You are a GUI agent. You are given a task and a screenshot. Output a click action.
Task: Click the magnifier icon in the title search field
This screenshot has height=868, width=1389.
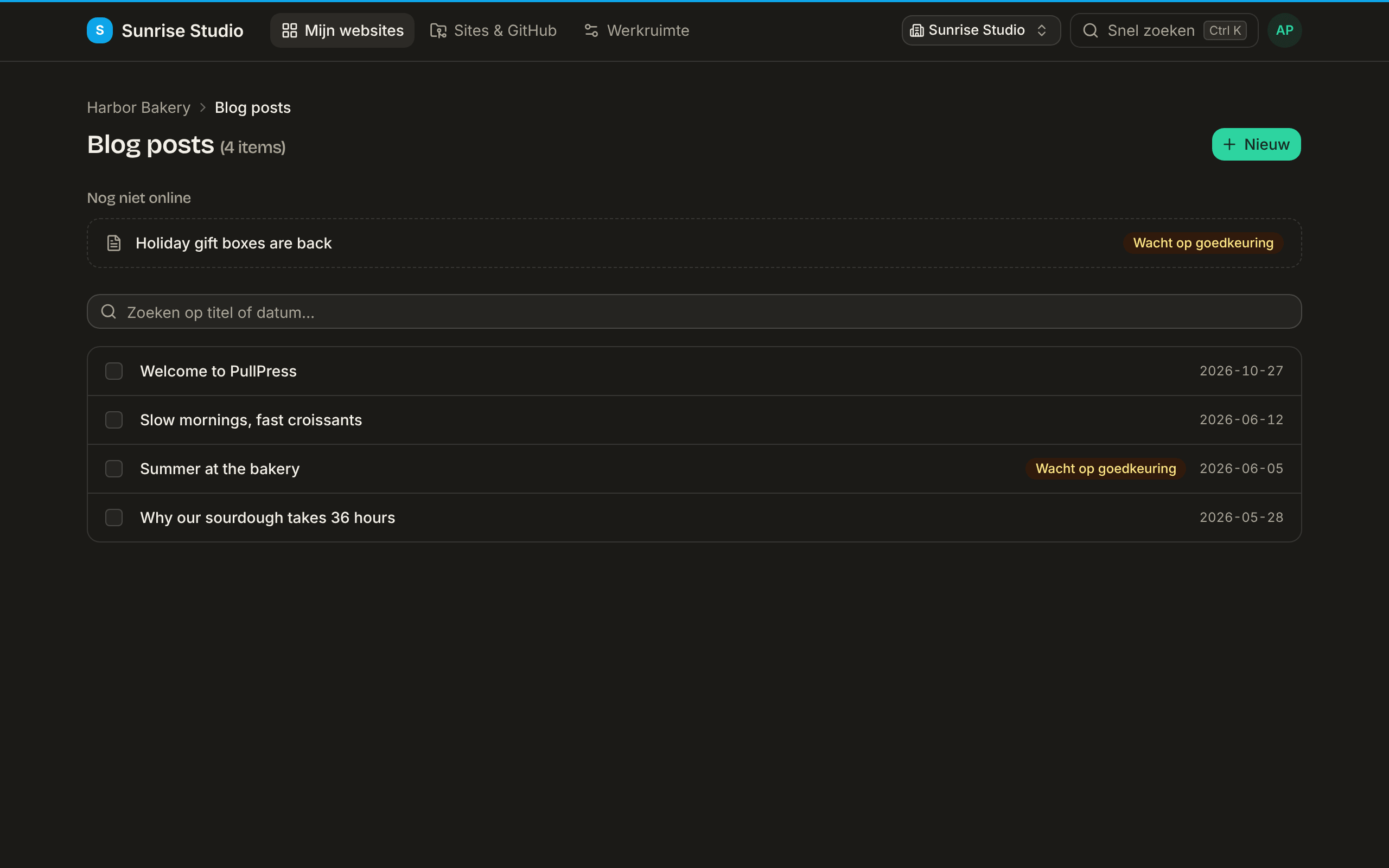[109, 312]
